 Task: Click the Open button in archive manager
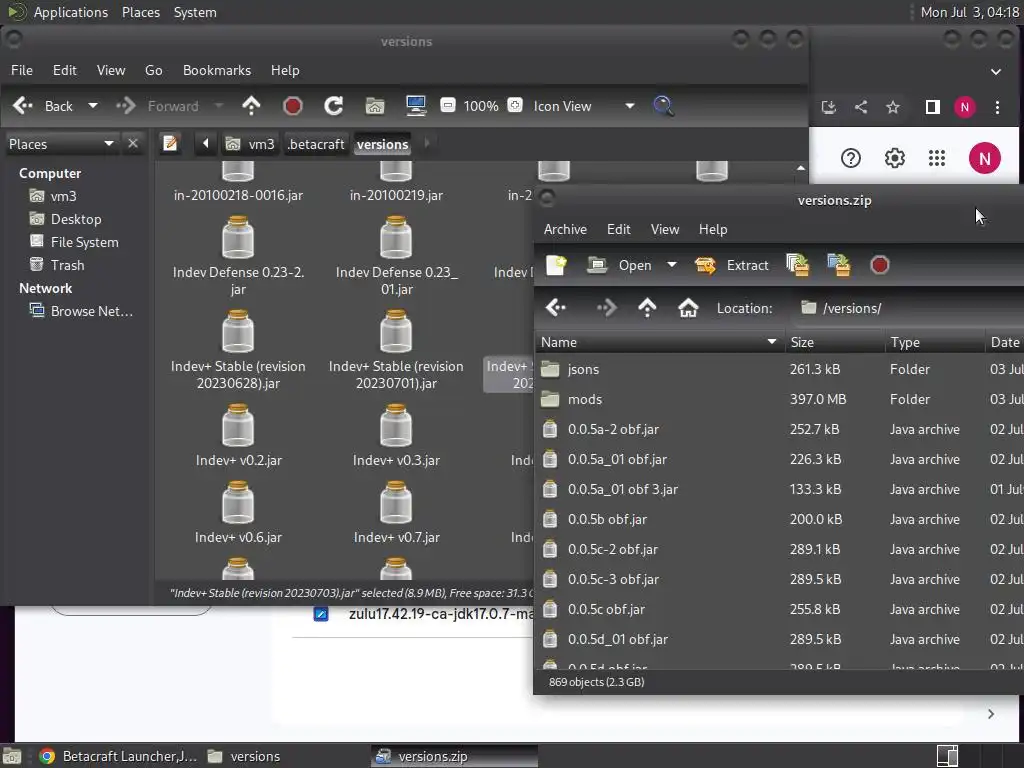click(x=619, y=265)
